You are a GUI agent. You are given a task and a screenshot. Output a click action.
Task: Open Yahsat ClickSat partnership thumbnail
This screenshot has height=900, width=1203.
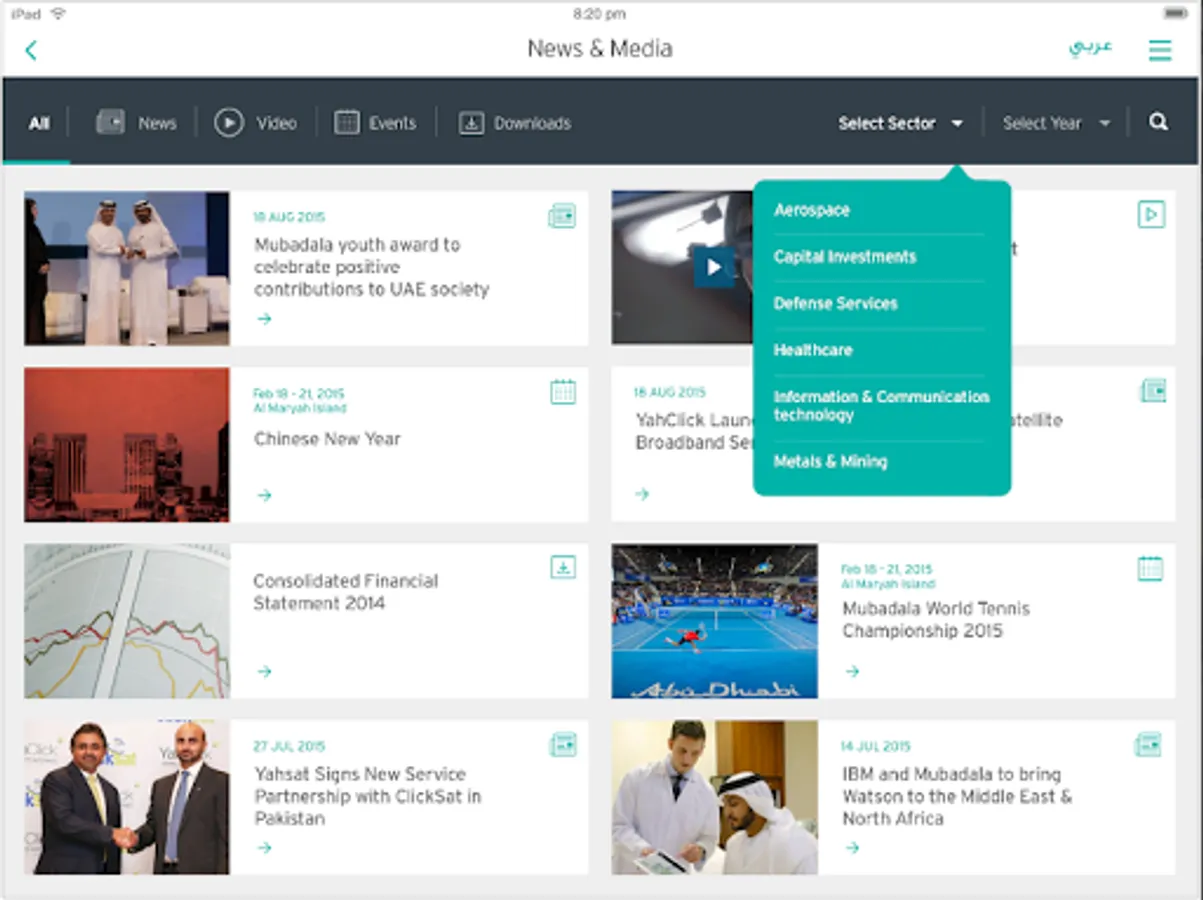127,798
